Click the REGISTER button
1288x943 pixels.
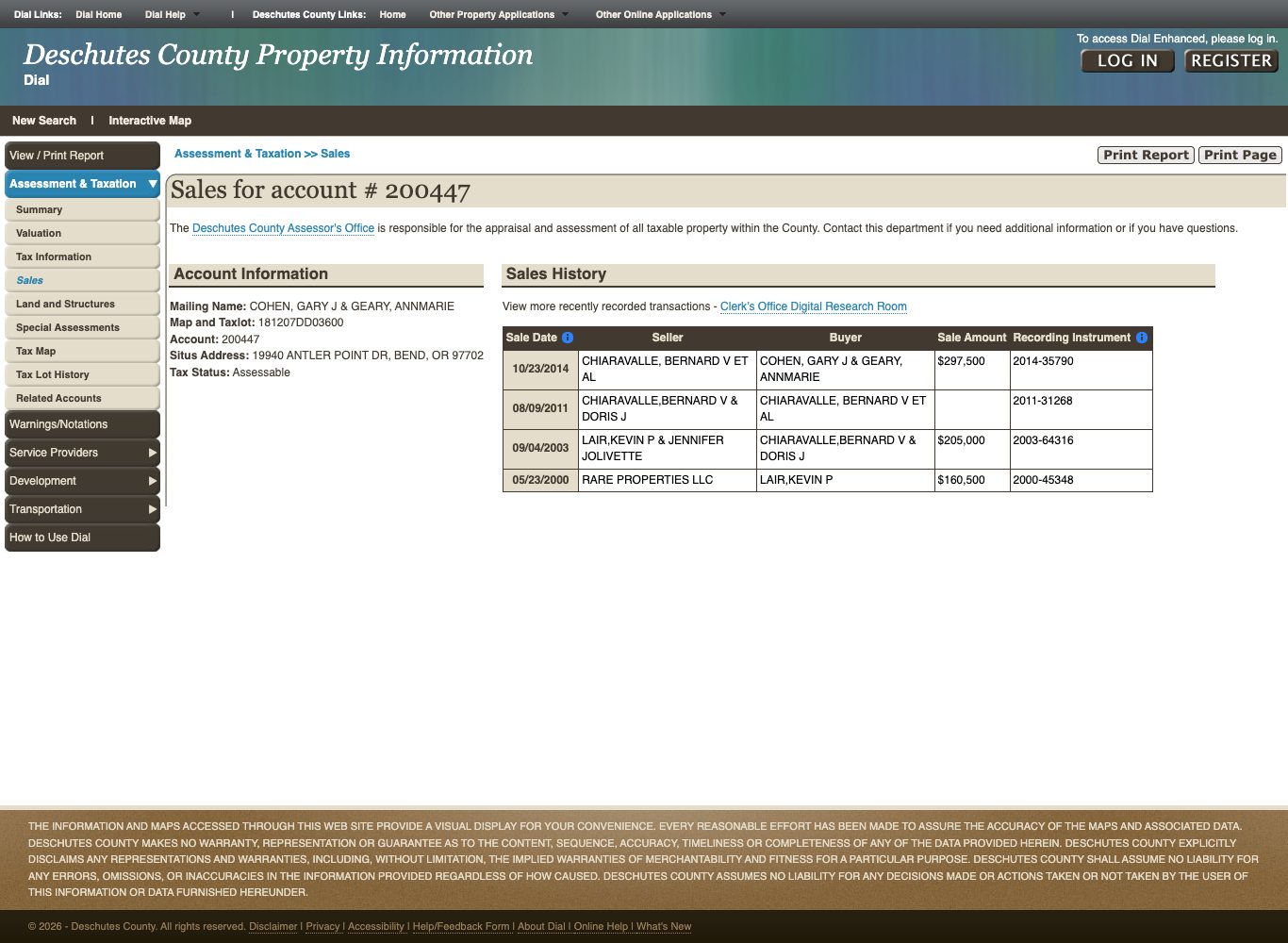1231,60
